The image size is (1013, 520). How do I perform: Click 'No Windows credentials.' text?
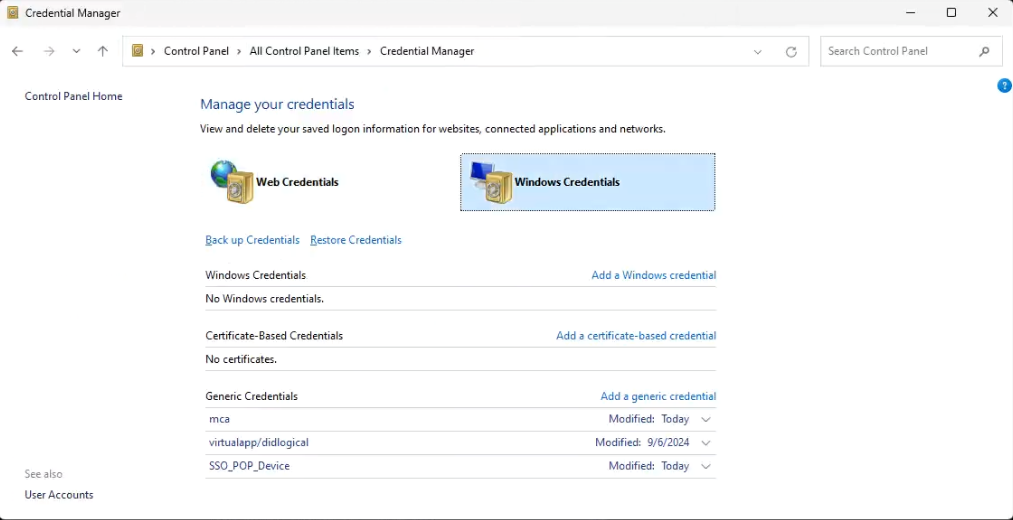(x=264, y=299)
